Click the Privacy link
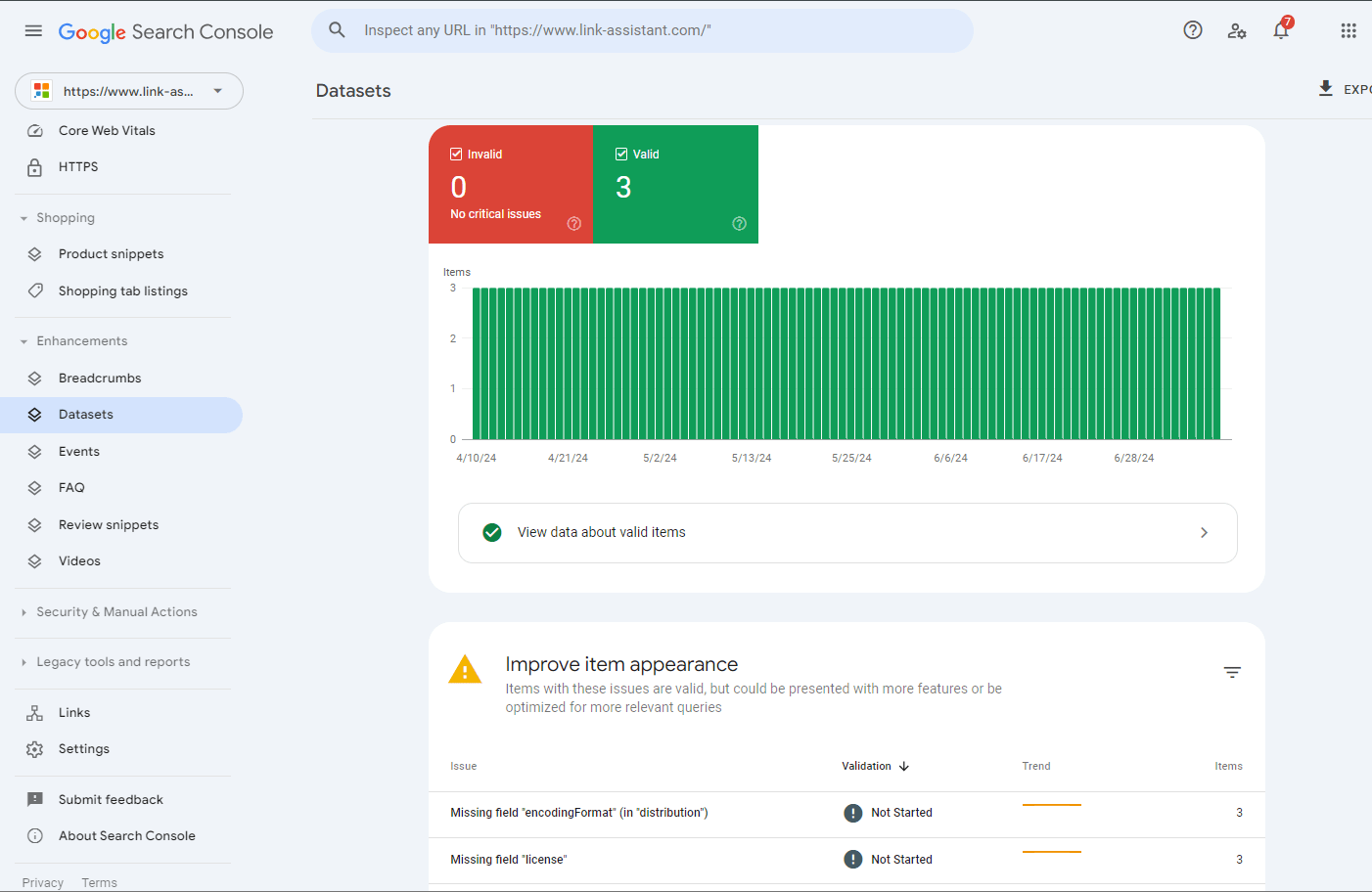 click(43, 882)
